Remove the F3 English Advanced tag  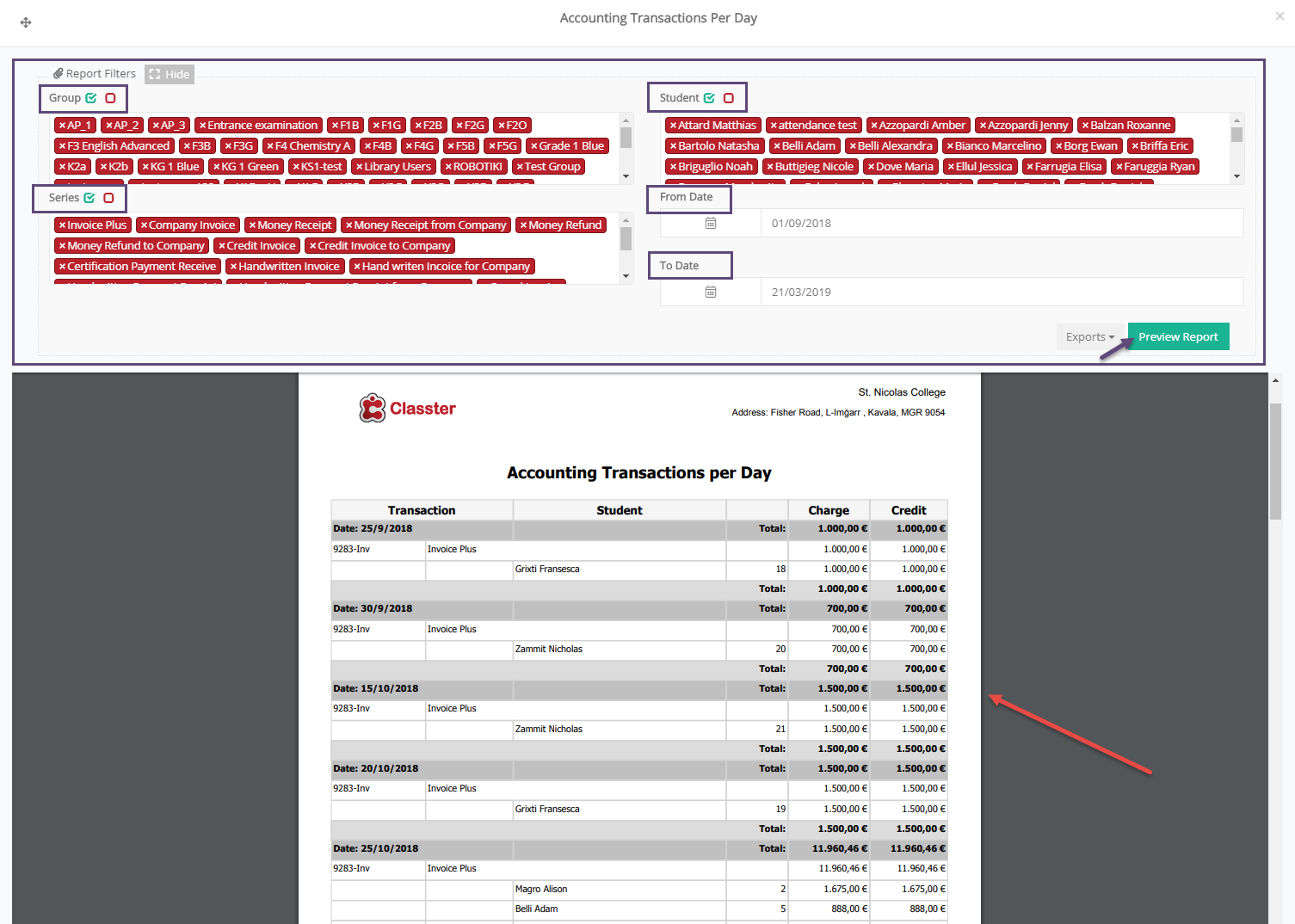[x=62, y=146]
